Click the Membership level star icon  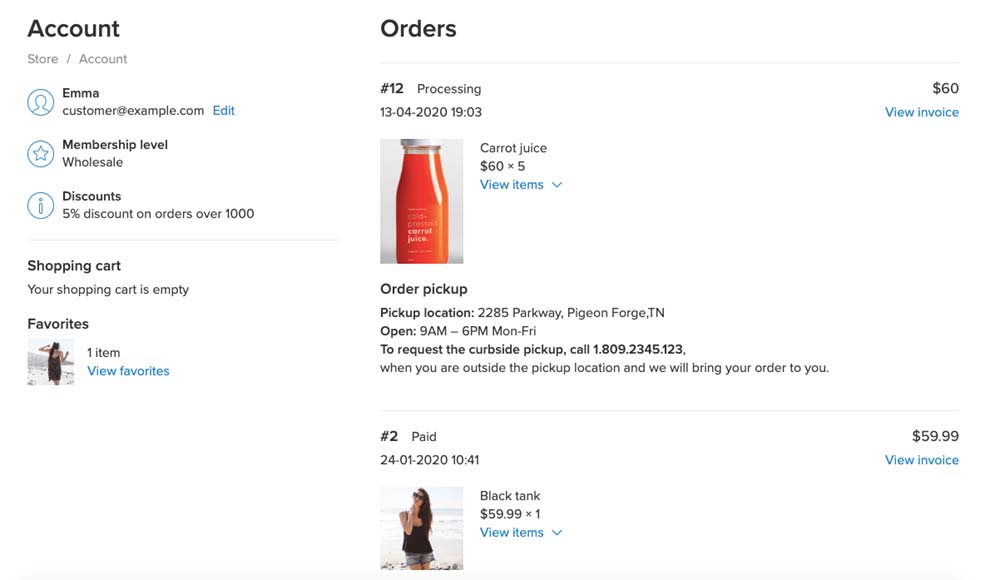[40, 154]
